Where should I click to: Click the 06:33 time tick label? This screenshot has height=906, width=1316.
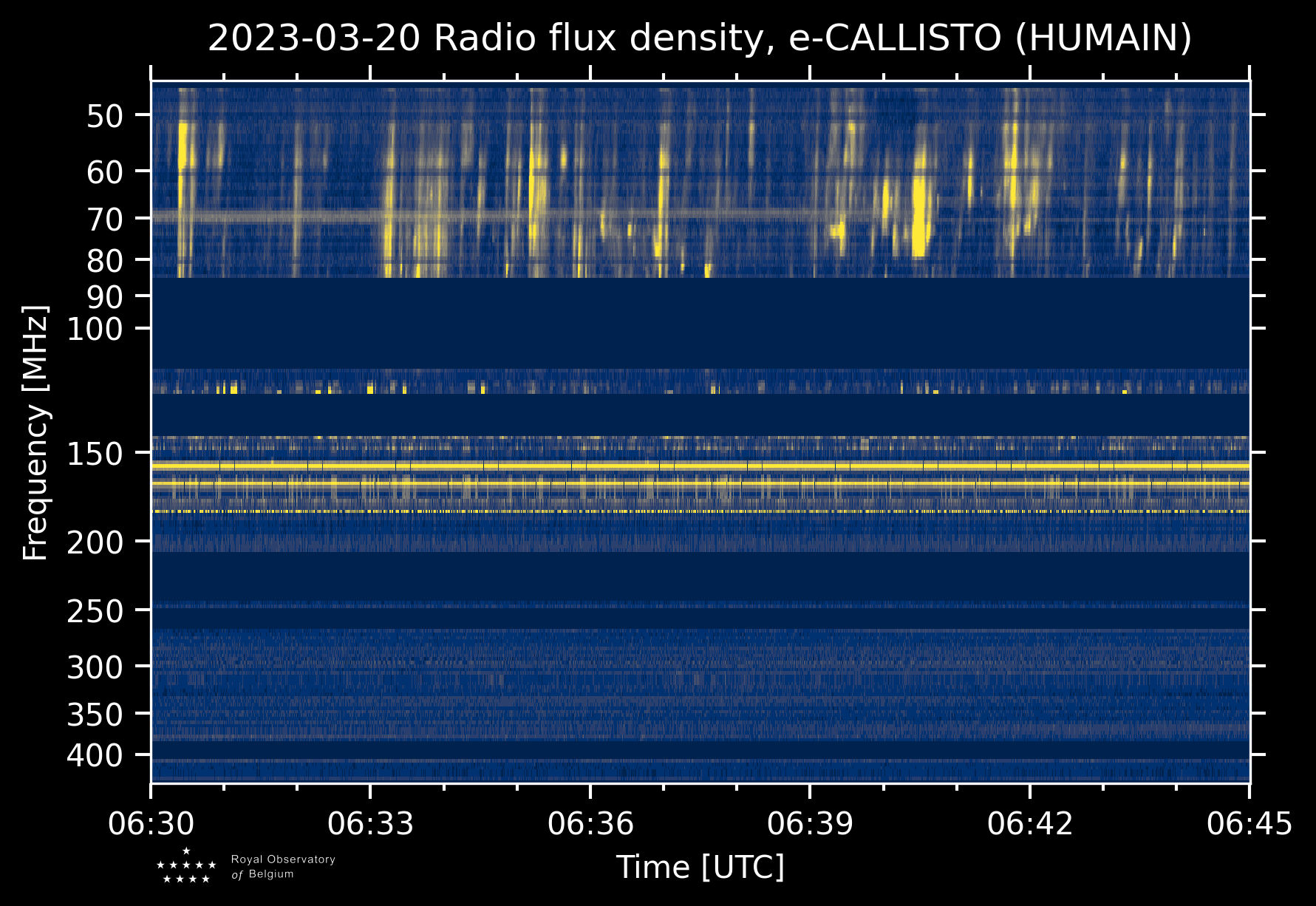(x=371, y=823)
